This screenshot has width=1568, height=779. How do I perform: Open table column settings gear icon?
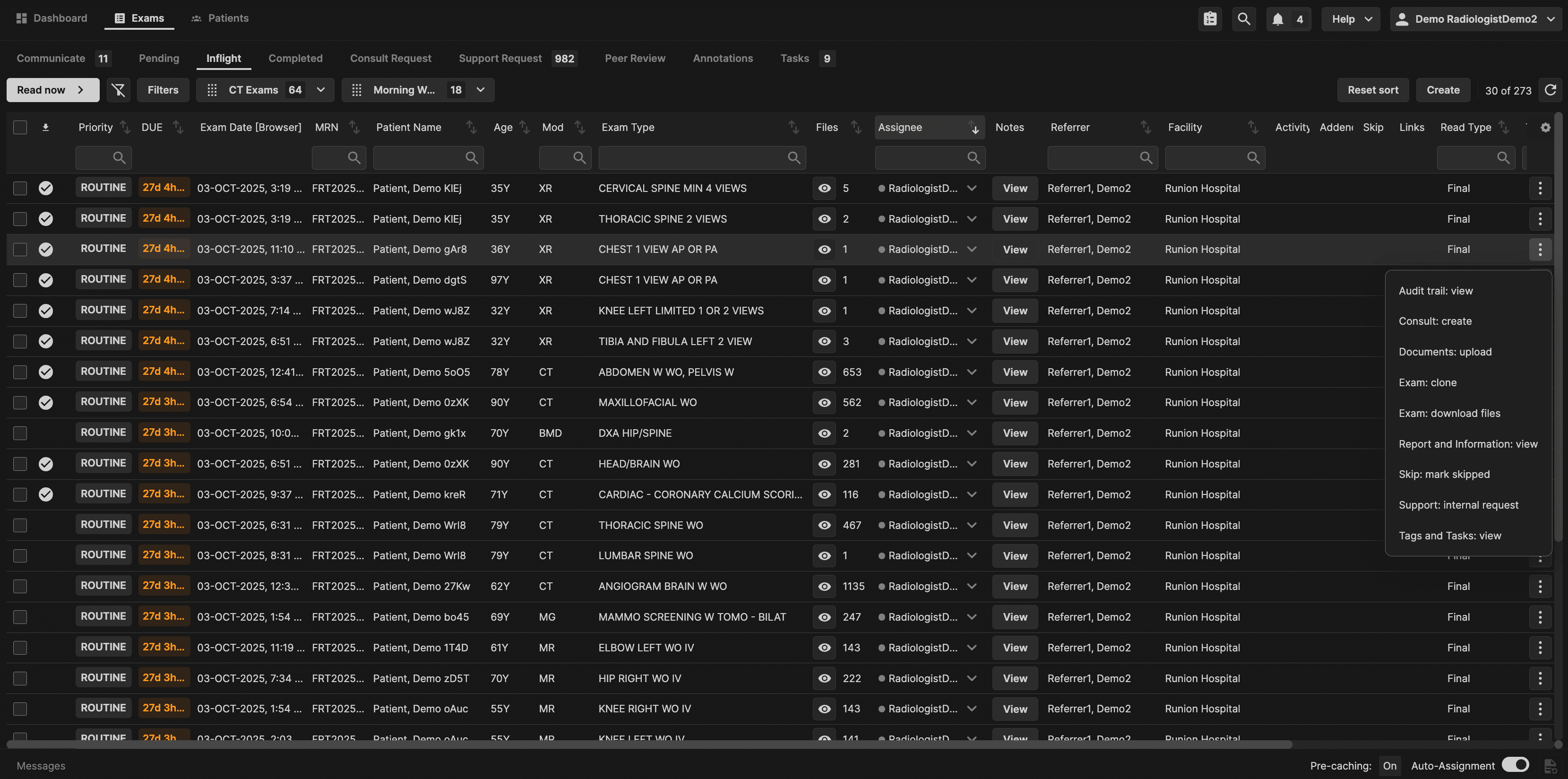tap(1545, 127)
